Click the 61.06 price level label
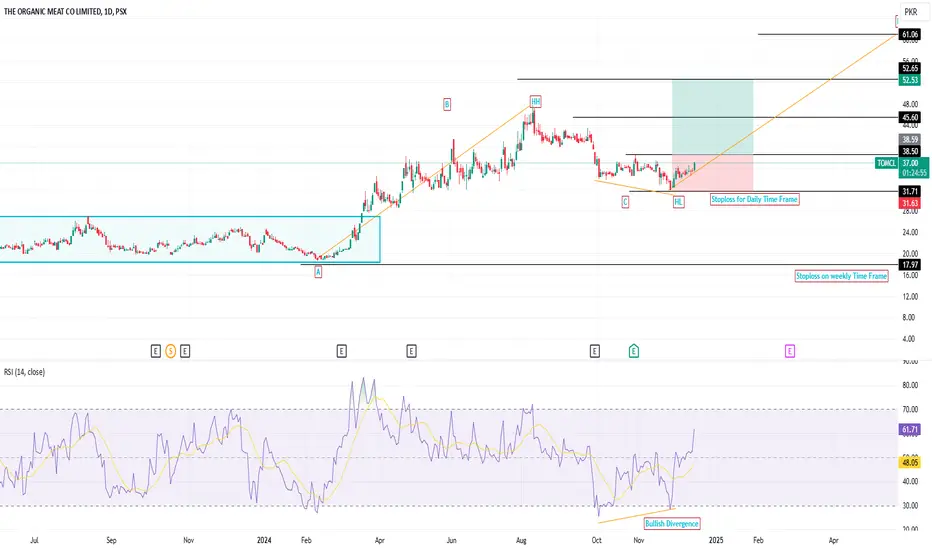 pyautogui.click(x=910, y=34)
